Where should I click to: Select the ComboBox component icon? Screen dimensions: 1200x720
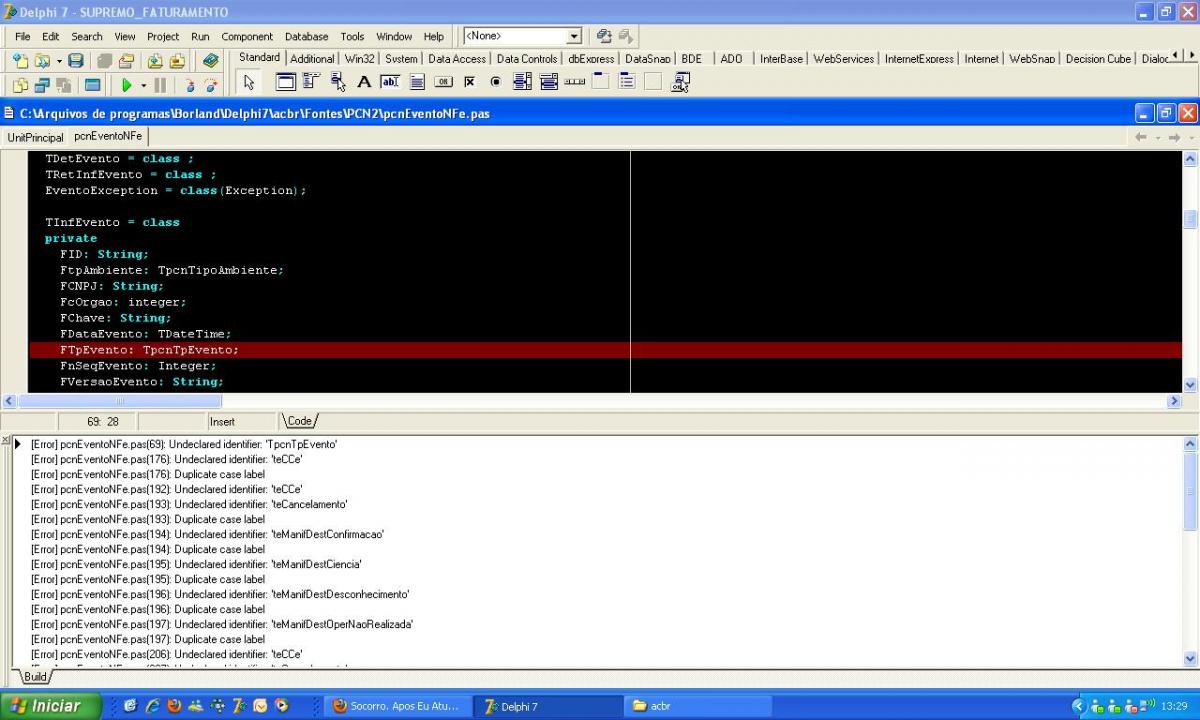(x=547, y=83)
